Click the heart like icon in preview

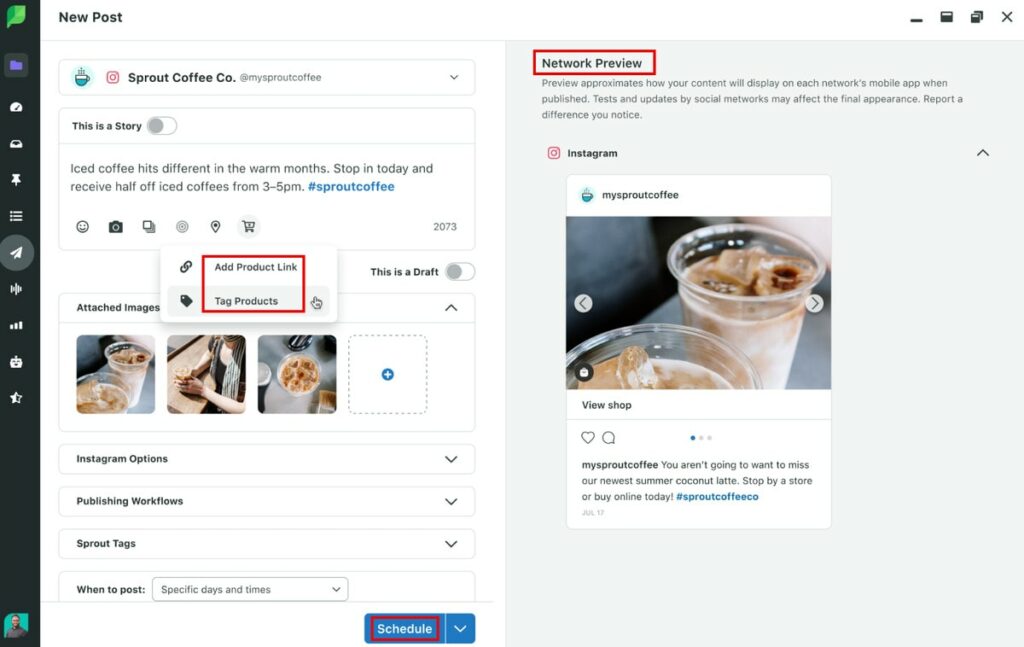[x=588, y=437]
